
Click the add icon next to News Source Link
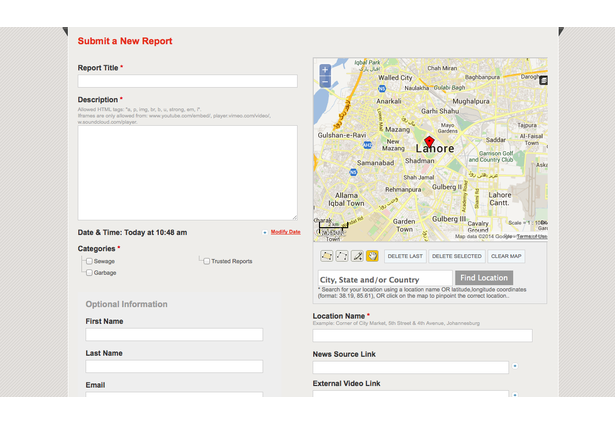click(x=515, y=366)
